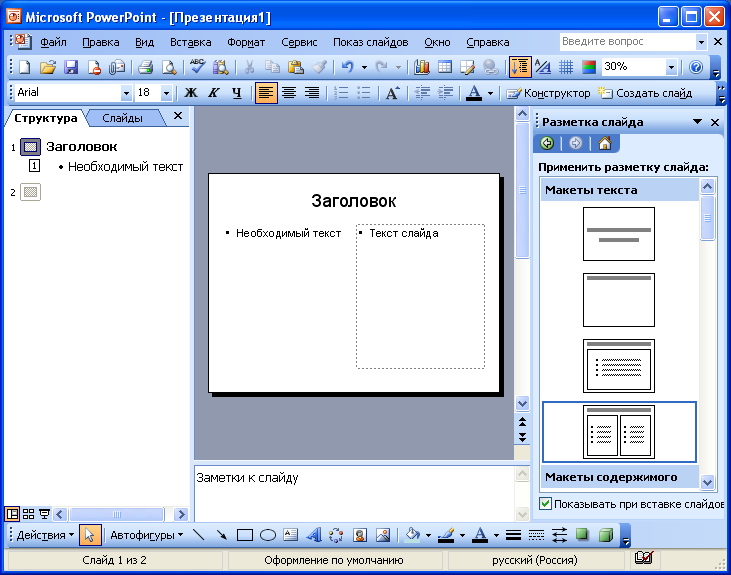Click drawing toolbar line color brush

pyautogui.click(x=446, y=535)
